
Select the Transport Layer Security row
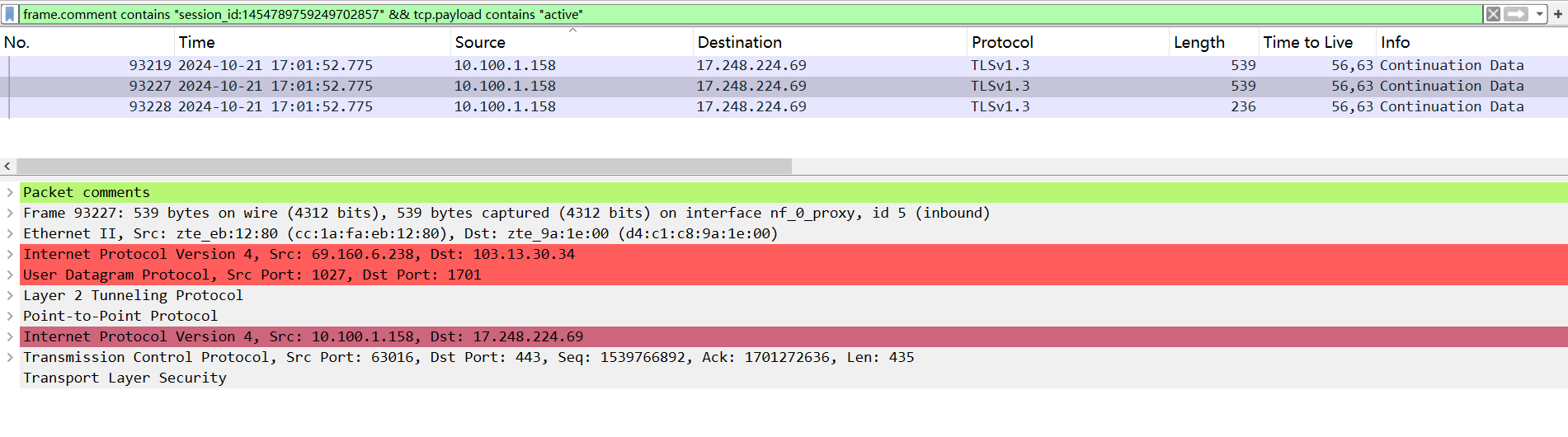pyautogui.click(x=125, y=378)
